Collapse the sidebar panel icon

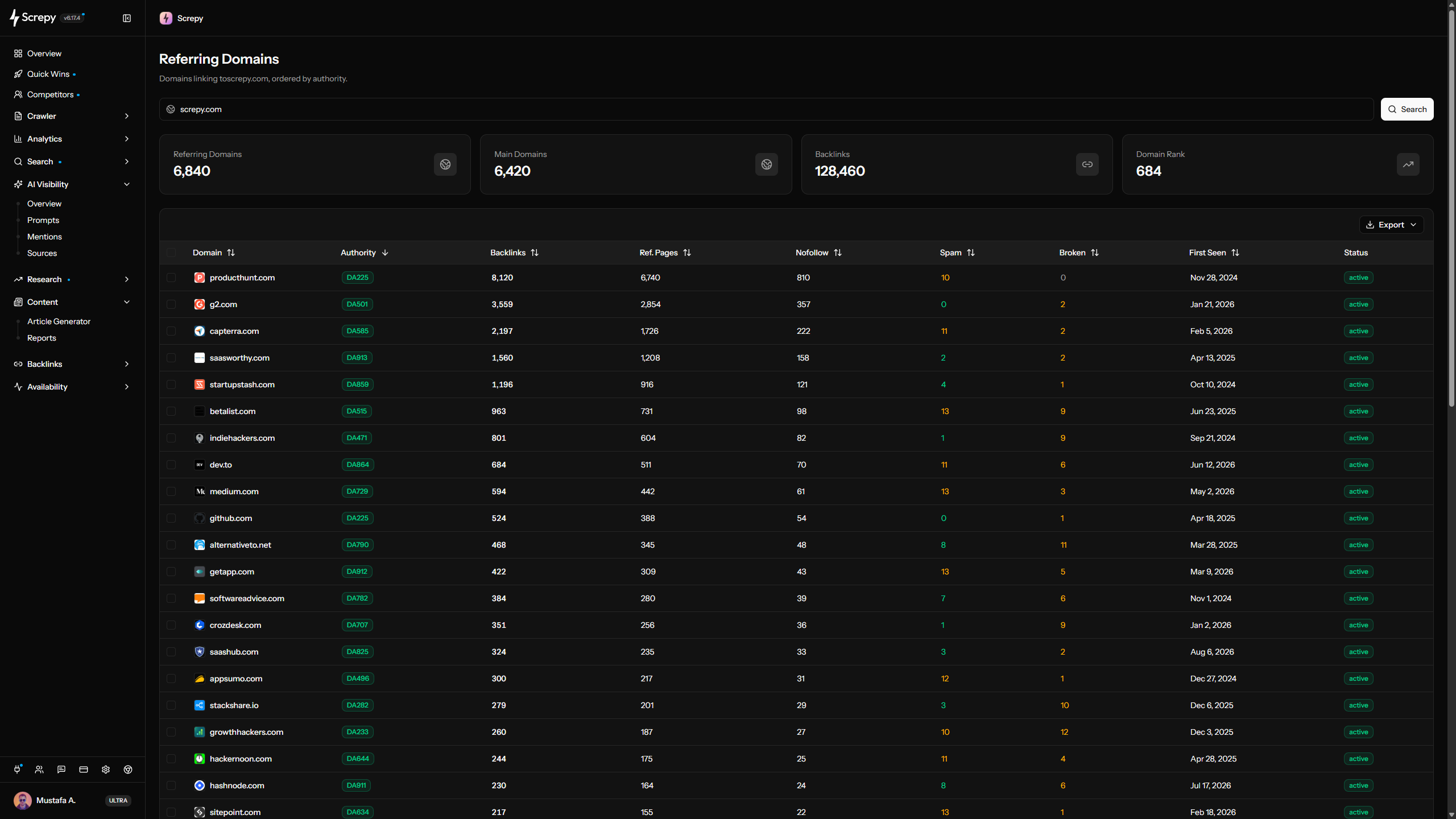(127, 18)
